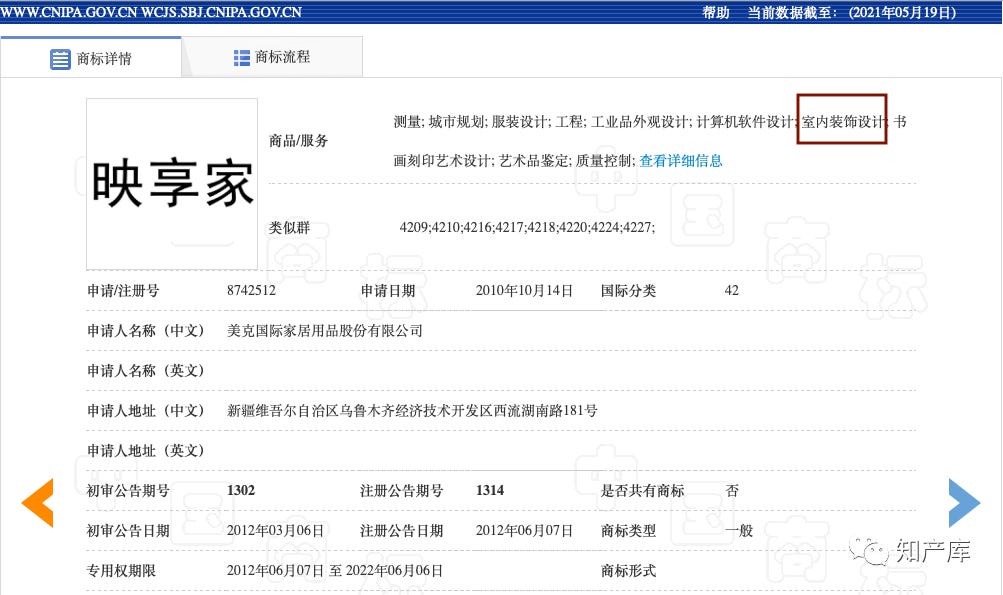Viewport: 1003px width, 595px height.
Task: Click the 申请/注册号 label
Action: [x=123, y=290]
